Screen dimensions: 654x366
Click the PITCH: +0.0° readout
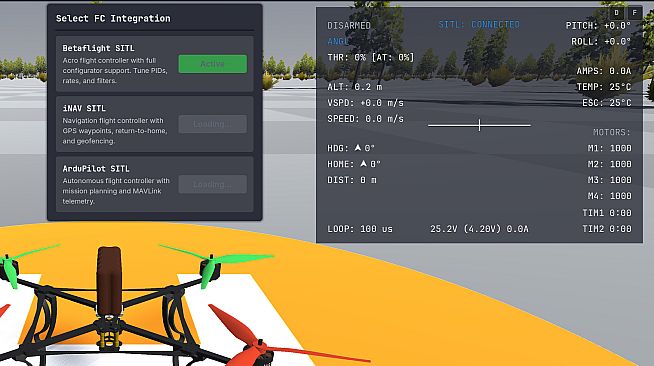click(598, 25)
